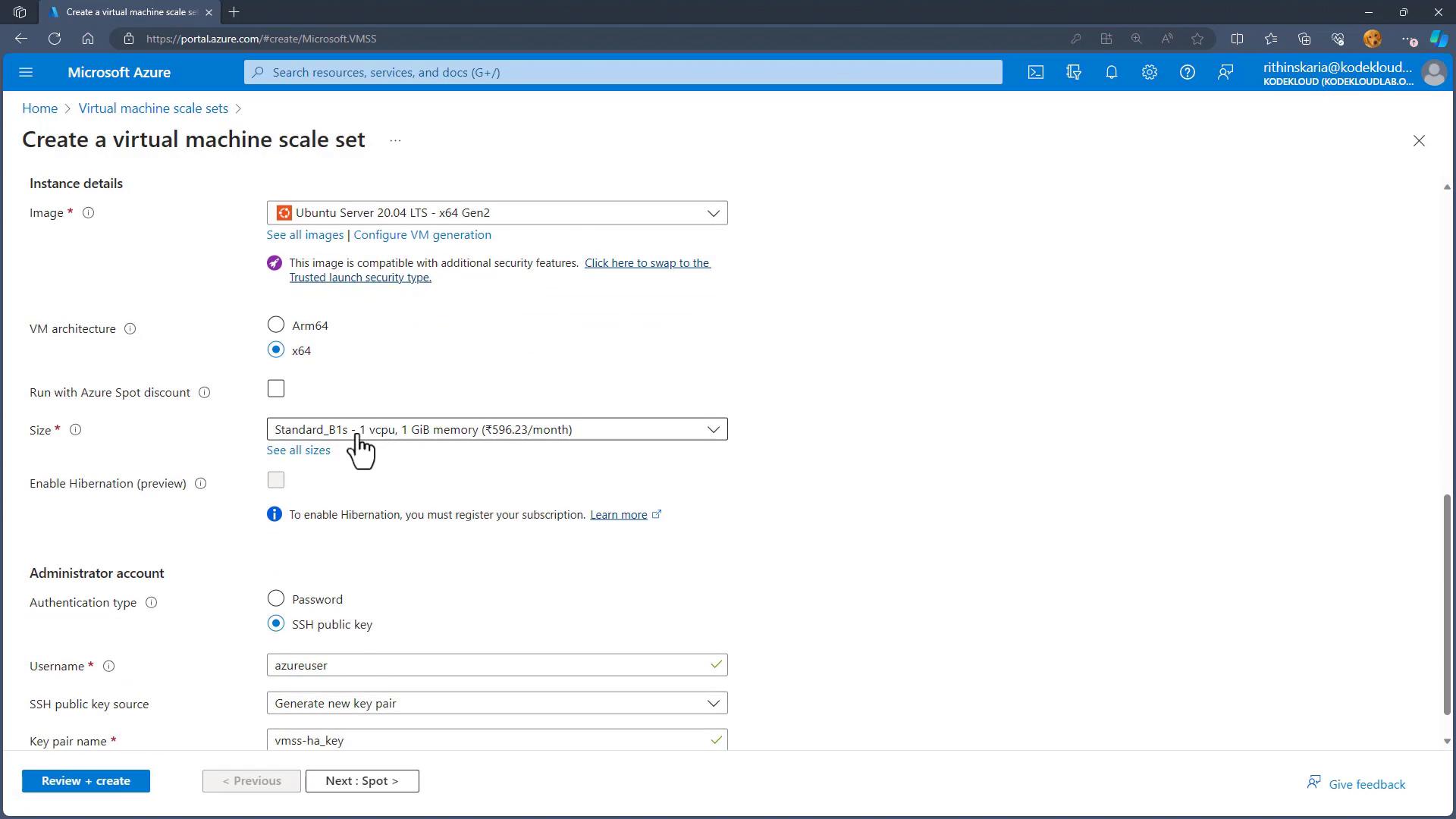Image resolution: width=1456 pixels, height=819 pixels.
Task: Add this page to browser favorites
Action: (1197, 39)
